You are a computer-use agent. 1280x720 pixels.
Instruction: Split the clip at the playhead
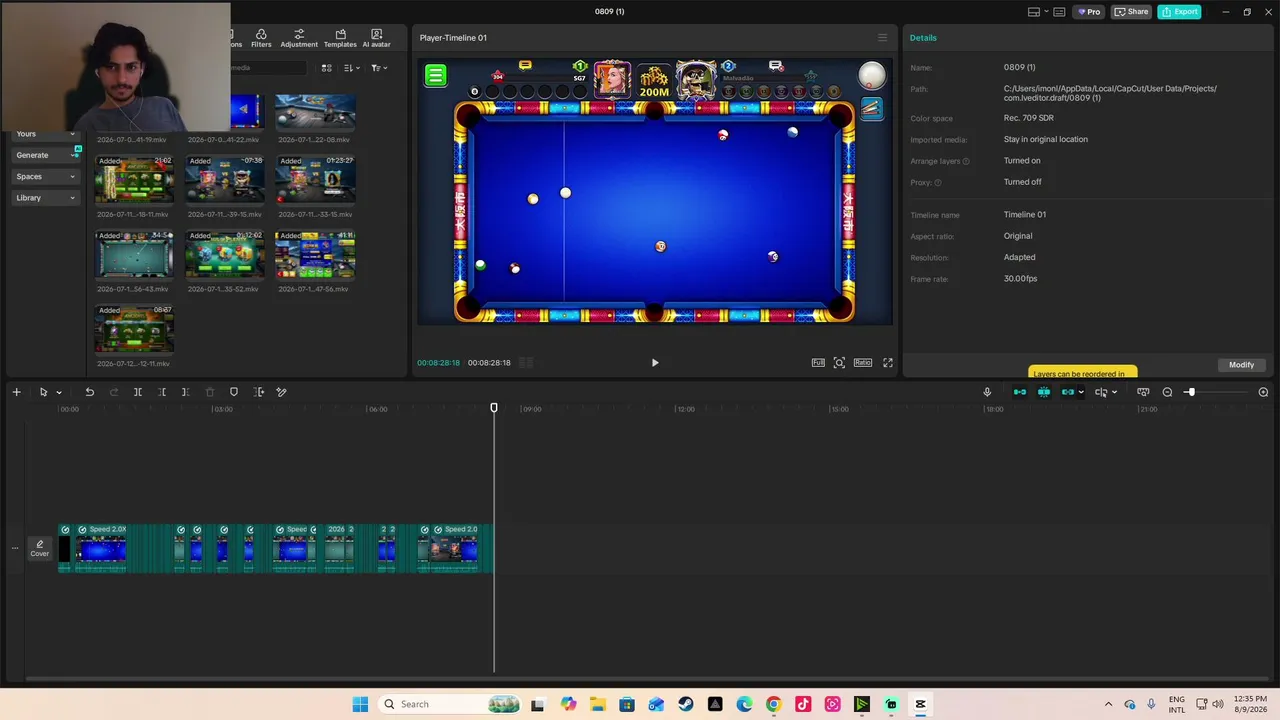tap(138, 392)
